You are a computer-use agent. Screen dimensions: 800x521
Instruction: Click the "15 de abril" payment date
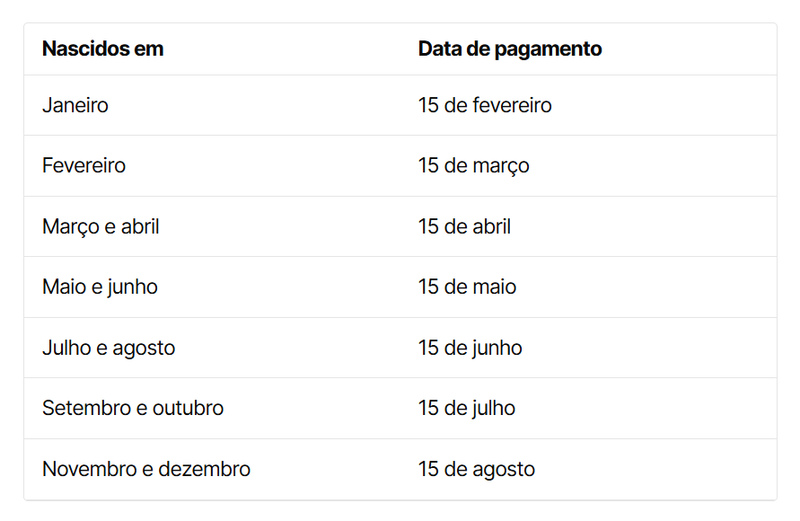pos(465,227)
